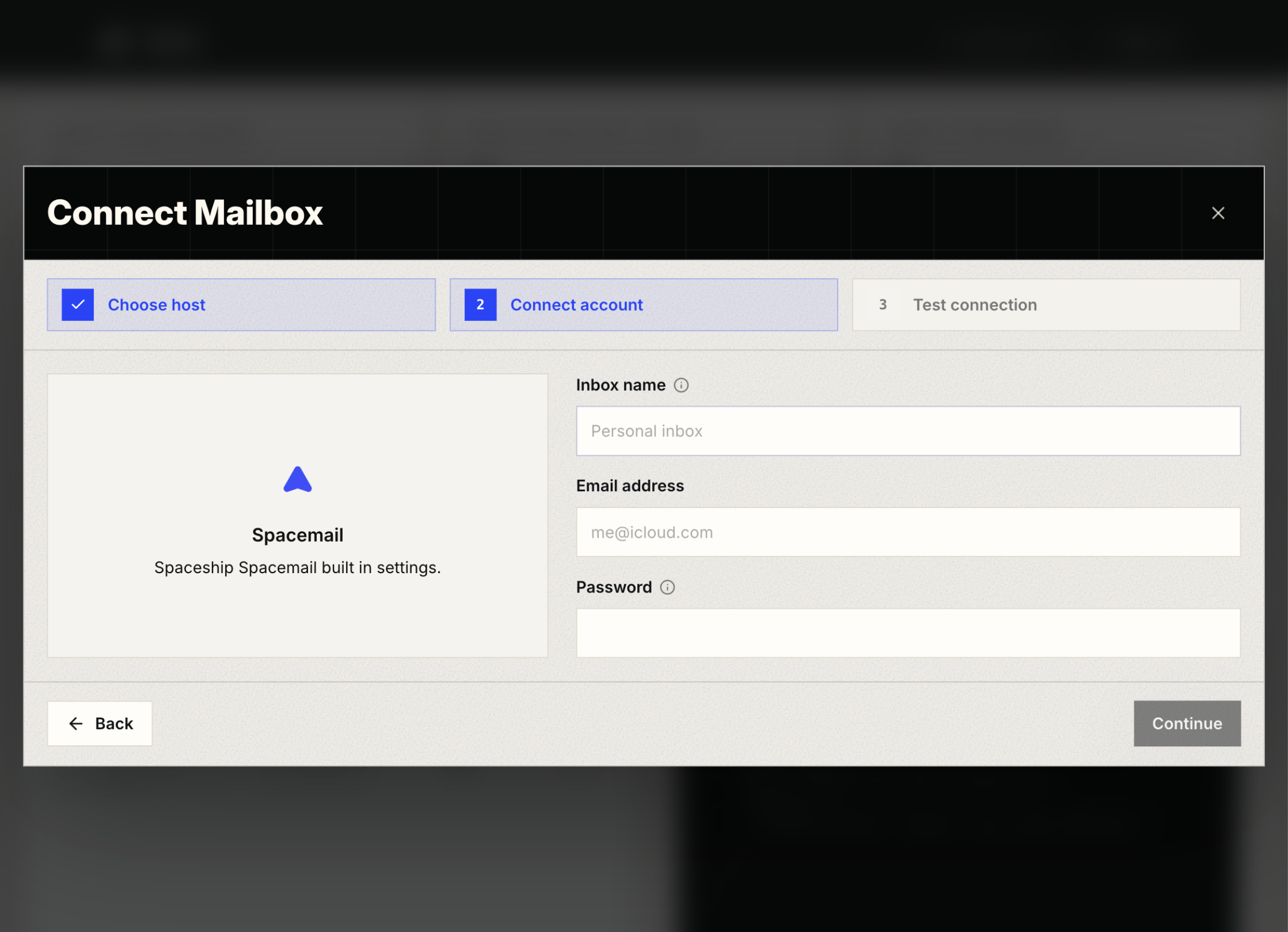Click into the Password field
The height and width of the screenshot is (932, 1288).
coord(908,633)
